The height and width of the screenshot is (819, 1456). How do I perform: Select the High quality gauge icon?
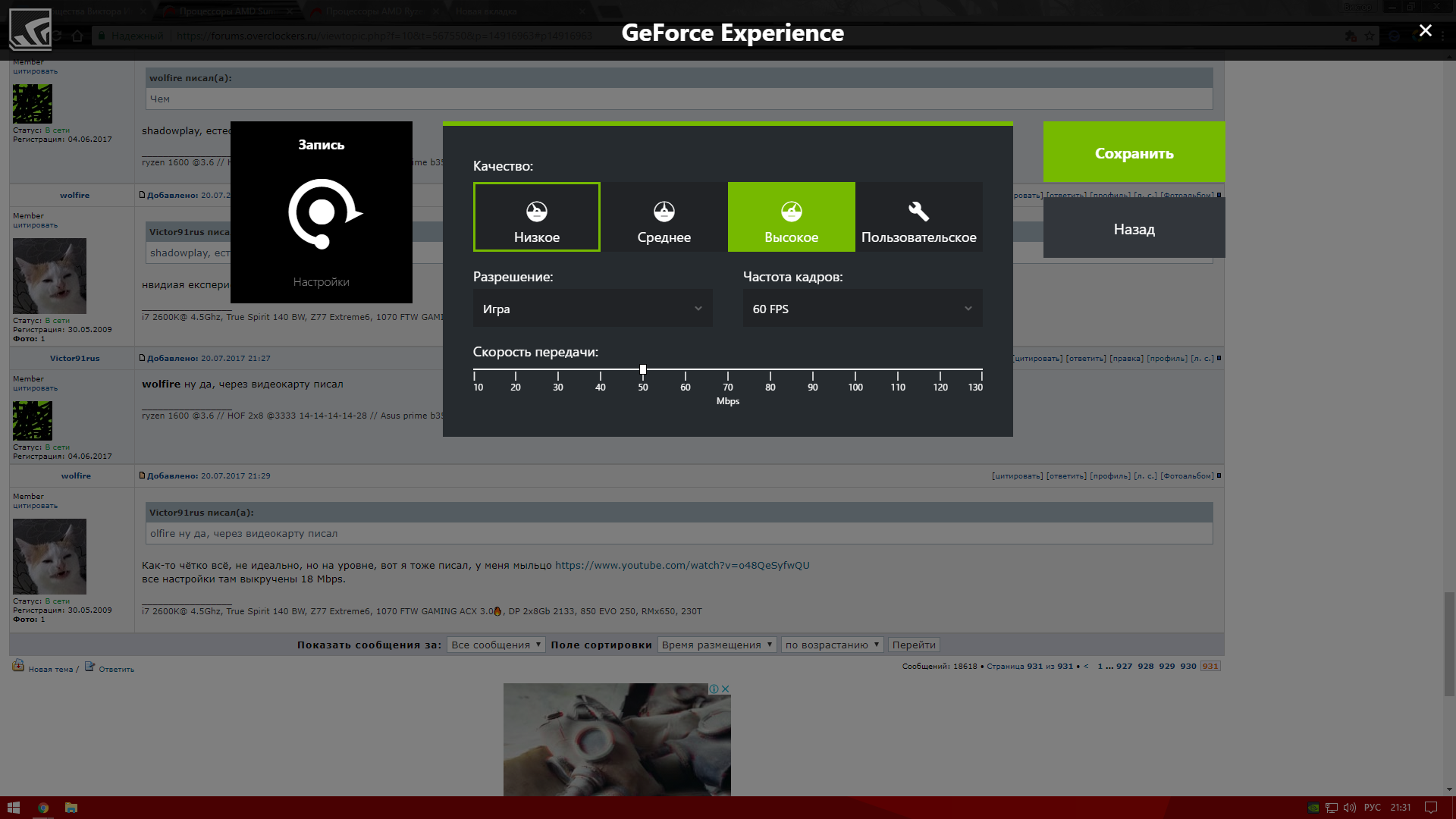[791, 211]
